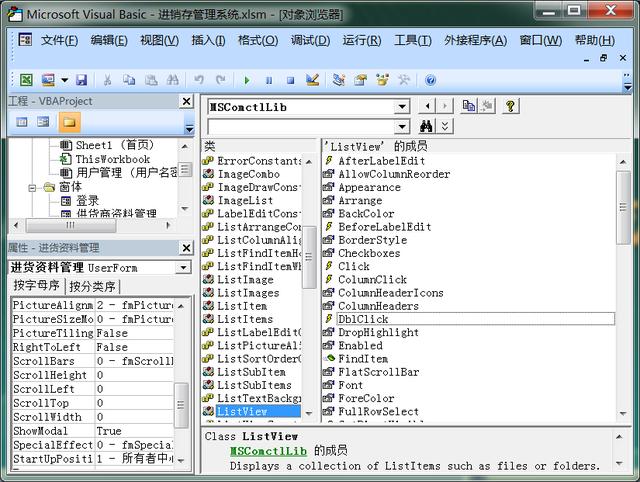The image size is (640, 482).
Task: Open the Toolbox icon
Action: click(404, 80)
